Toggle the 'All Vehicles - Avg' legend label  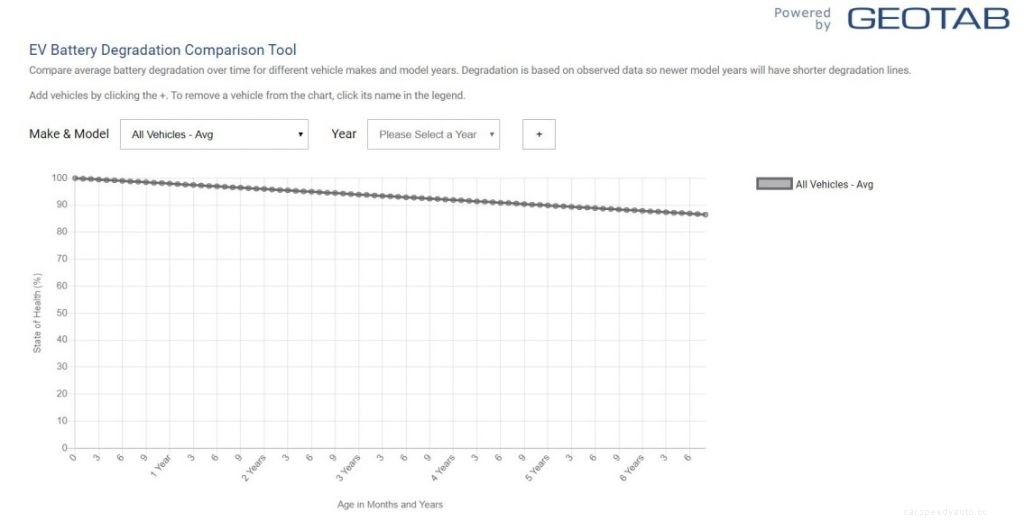[x=834, y=184]
